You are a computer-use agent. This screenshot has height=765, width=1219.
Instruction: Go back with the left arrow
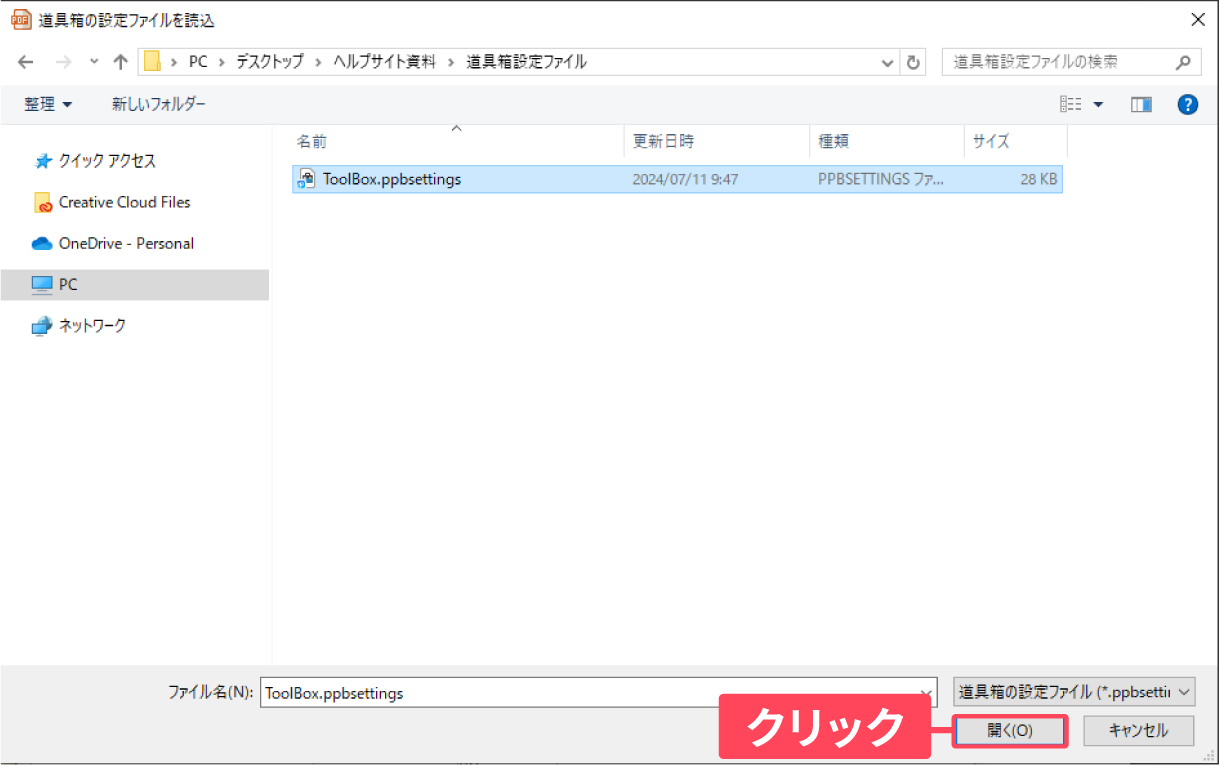(x=25, y=62)
